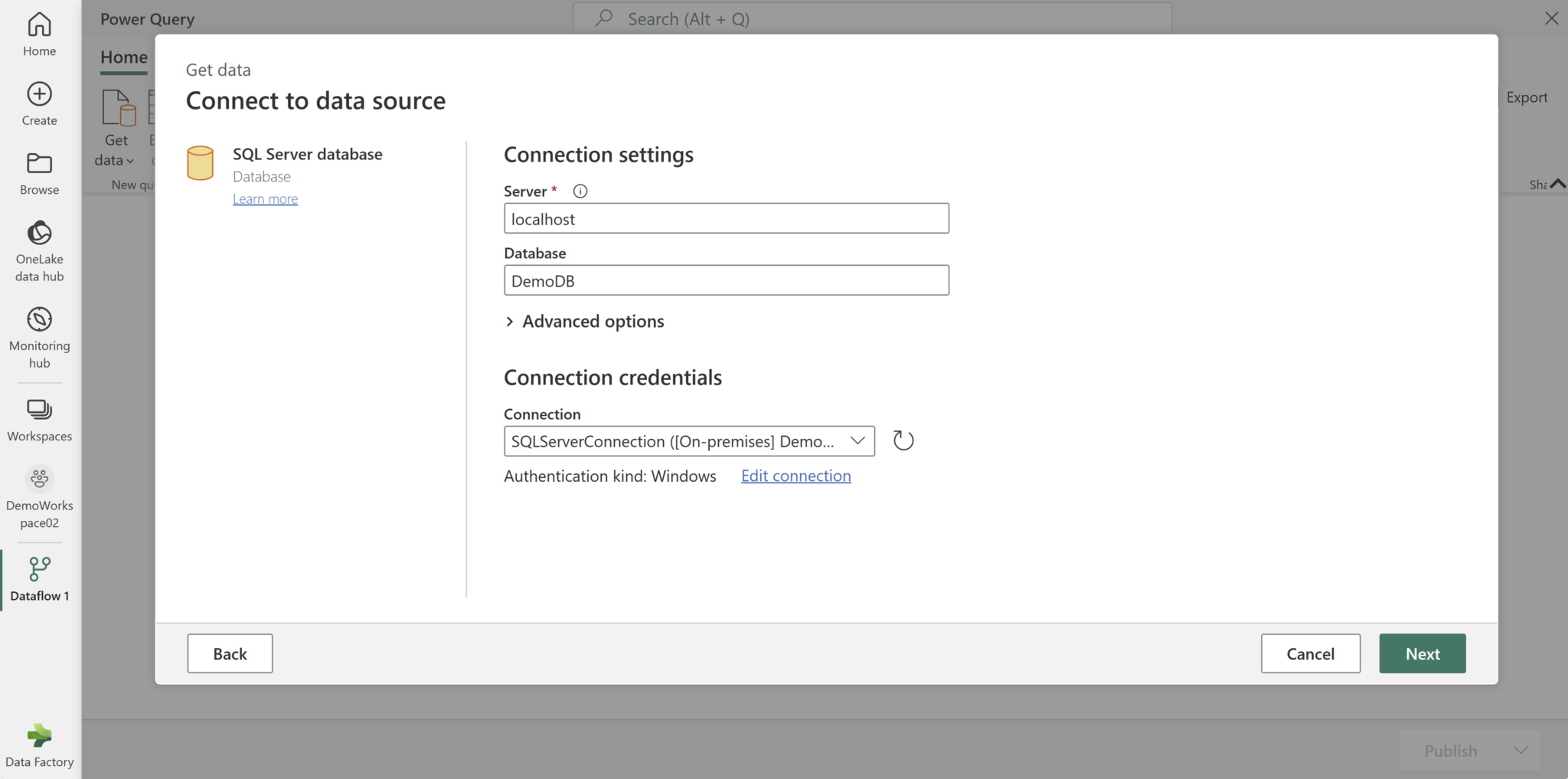Image resolution: width=1568 pixels, height=779 pixels.
Task: Open the Learn more link
Action: (x=265, y=198)
